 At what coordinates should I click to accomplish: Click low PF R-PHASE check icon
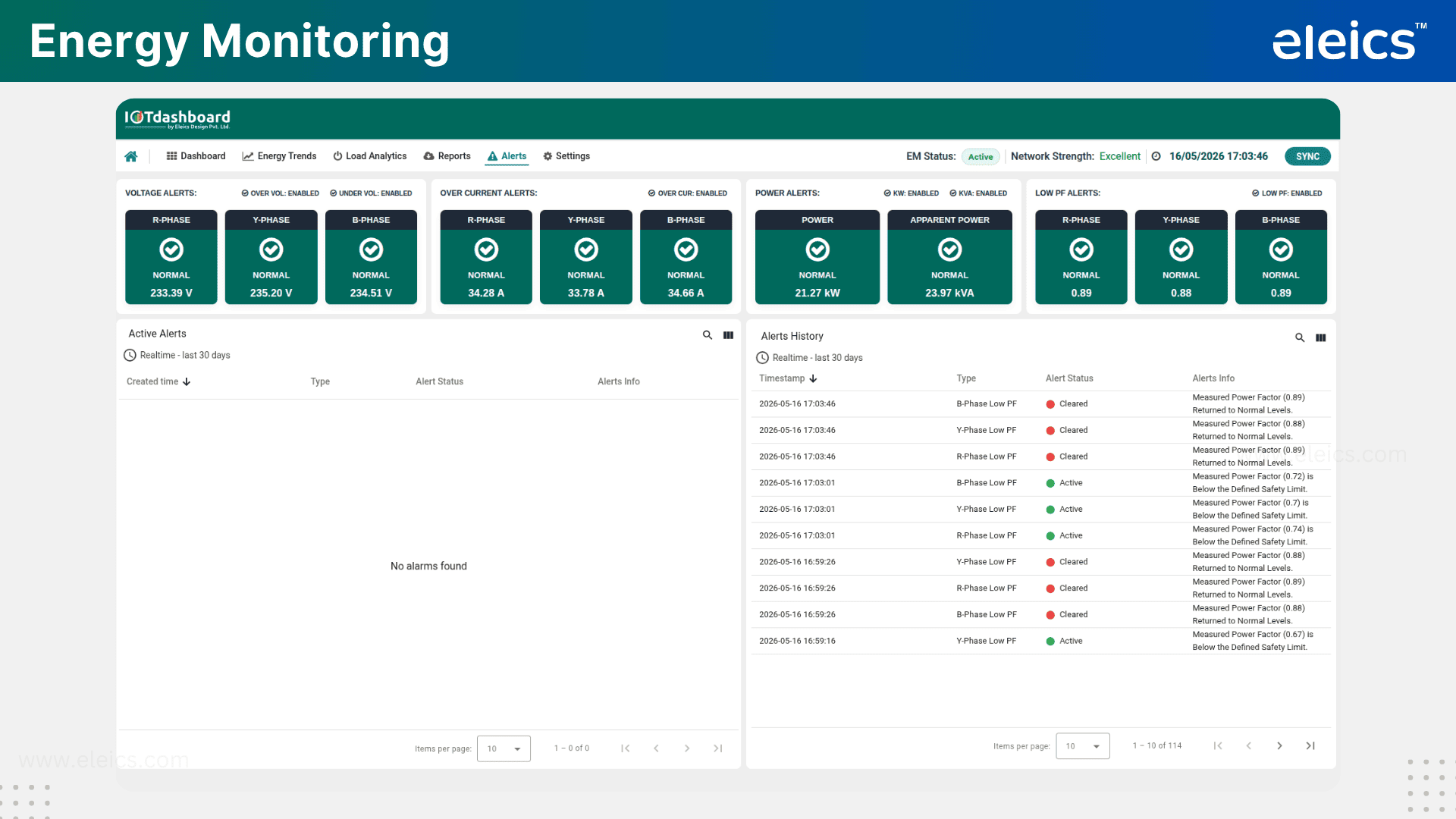pos(1081,249)
